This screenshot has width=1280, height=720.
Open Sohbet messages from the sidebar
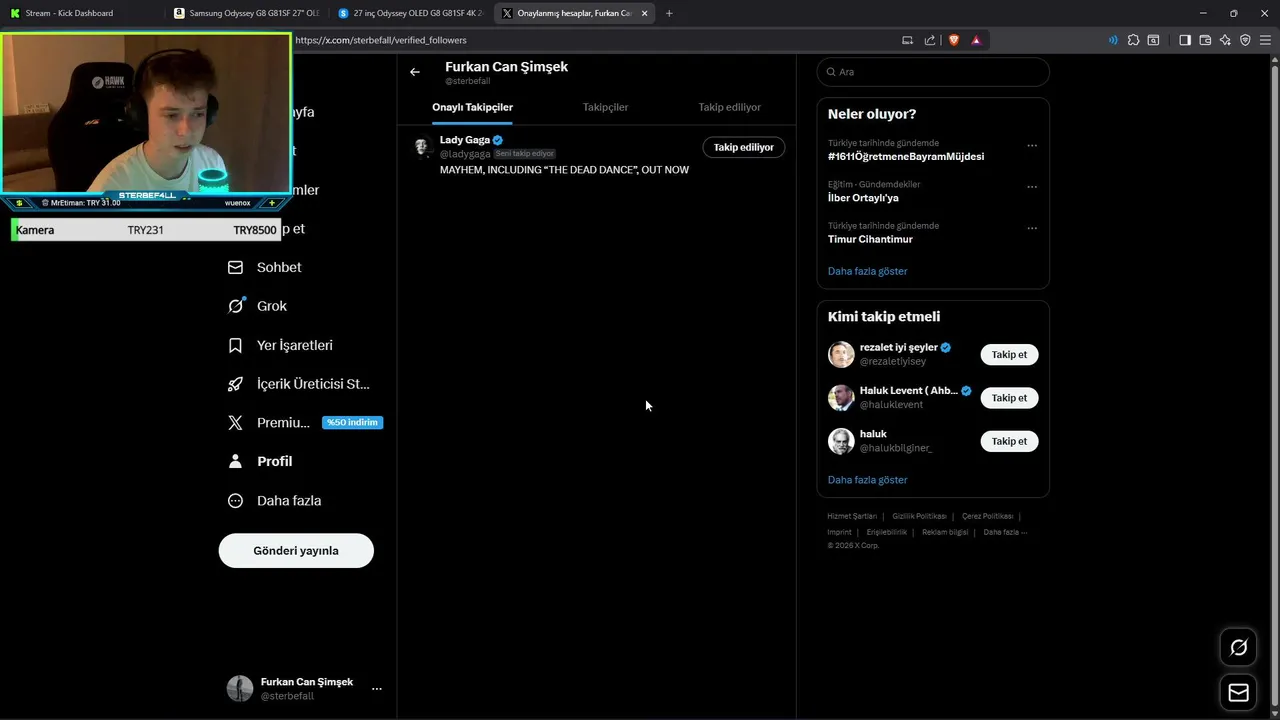[265, 267]
